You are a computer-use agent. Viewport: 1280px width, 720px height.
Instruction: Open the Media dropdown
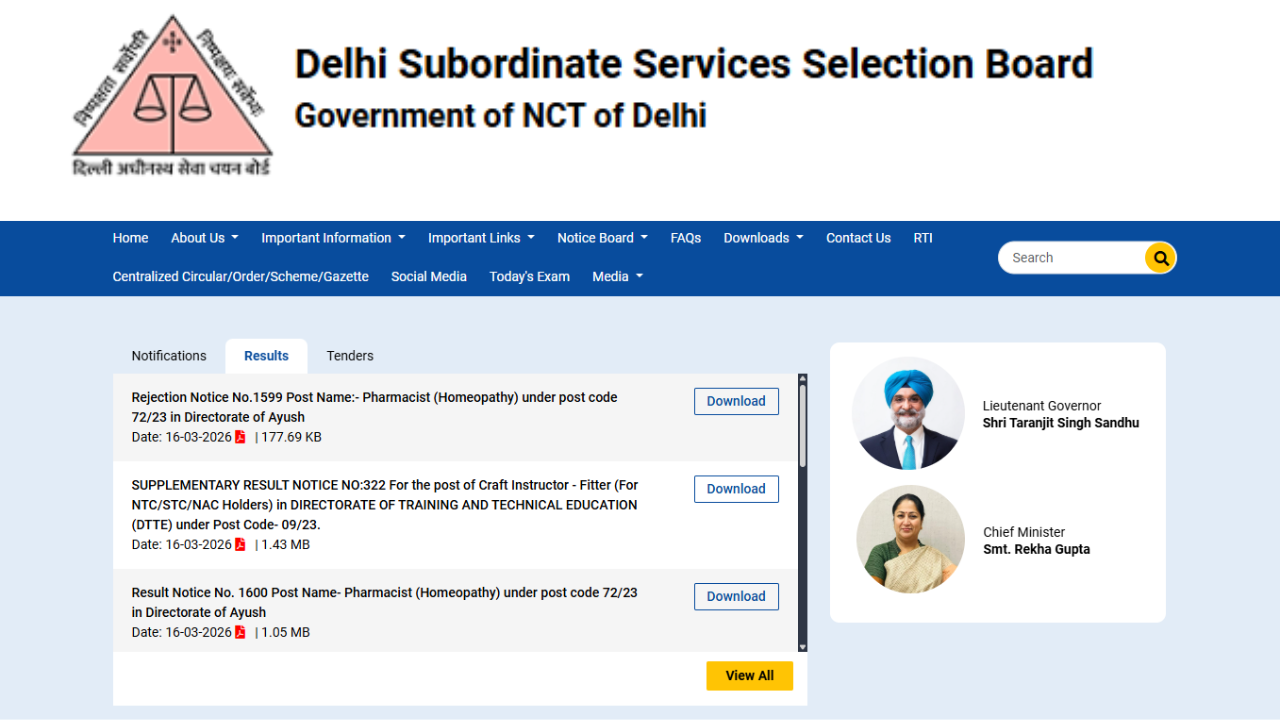pos(616,276)
